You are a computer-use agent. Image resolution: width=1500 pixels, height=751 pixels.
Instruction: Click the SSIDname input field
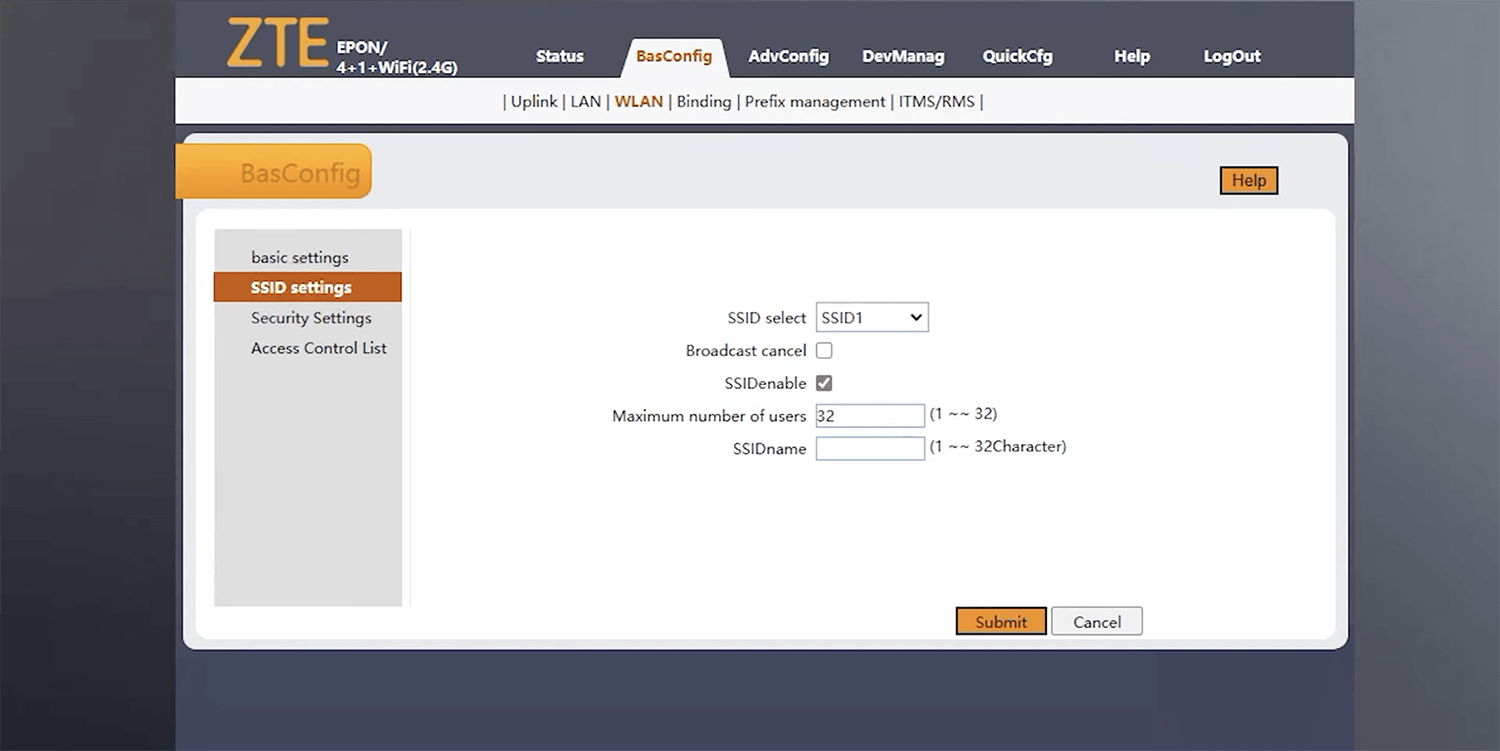[870, 449]
